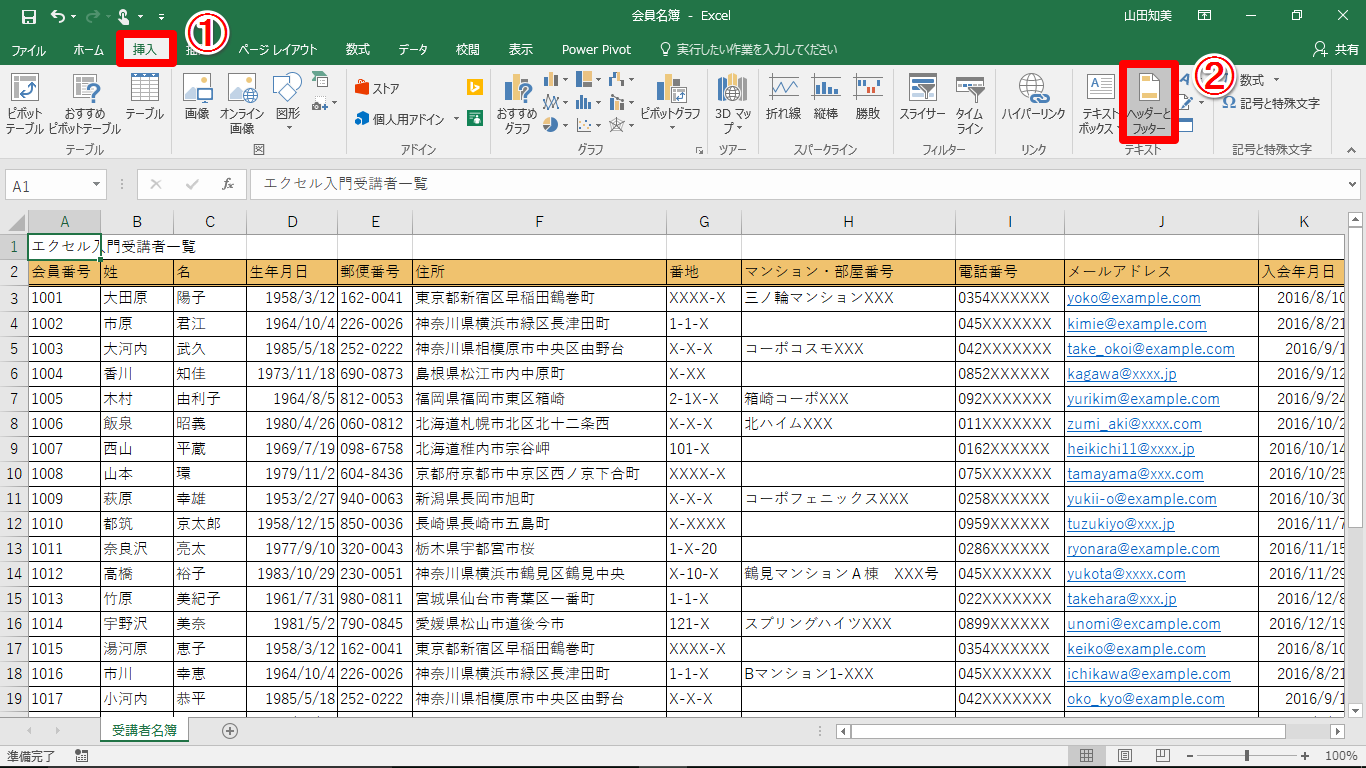Open おすすめグラフ recommended charts
Viewport: 1366px width, 768px height.
pyautogui.click(x=517, y=104)
